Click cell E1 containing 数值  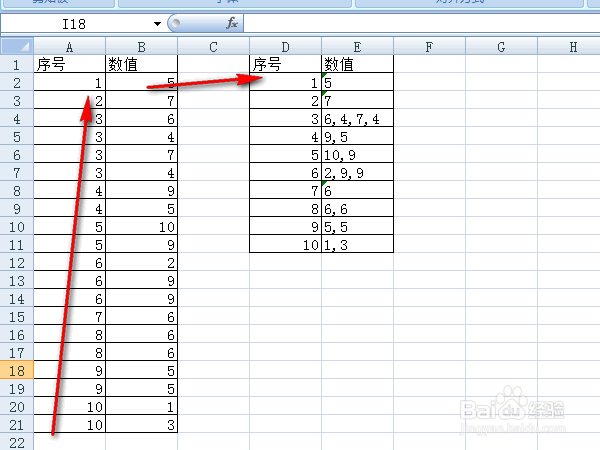click(357, 64)
